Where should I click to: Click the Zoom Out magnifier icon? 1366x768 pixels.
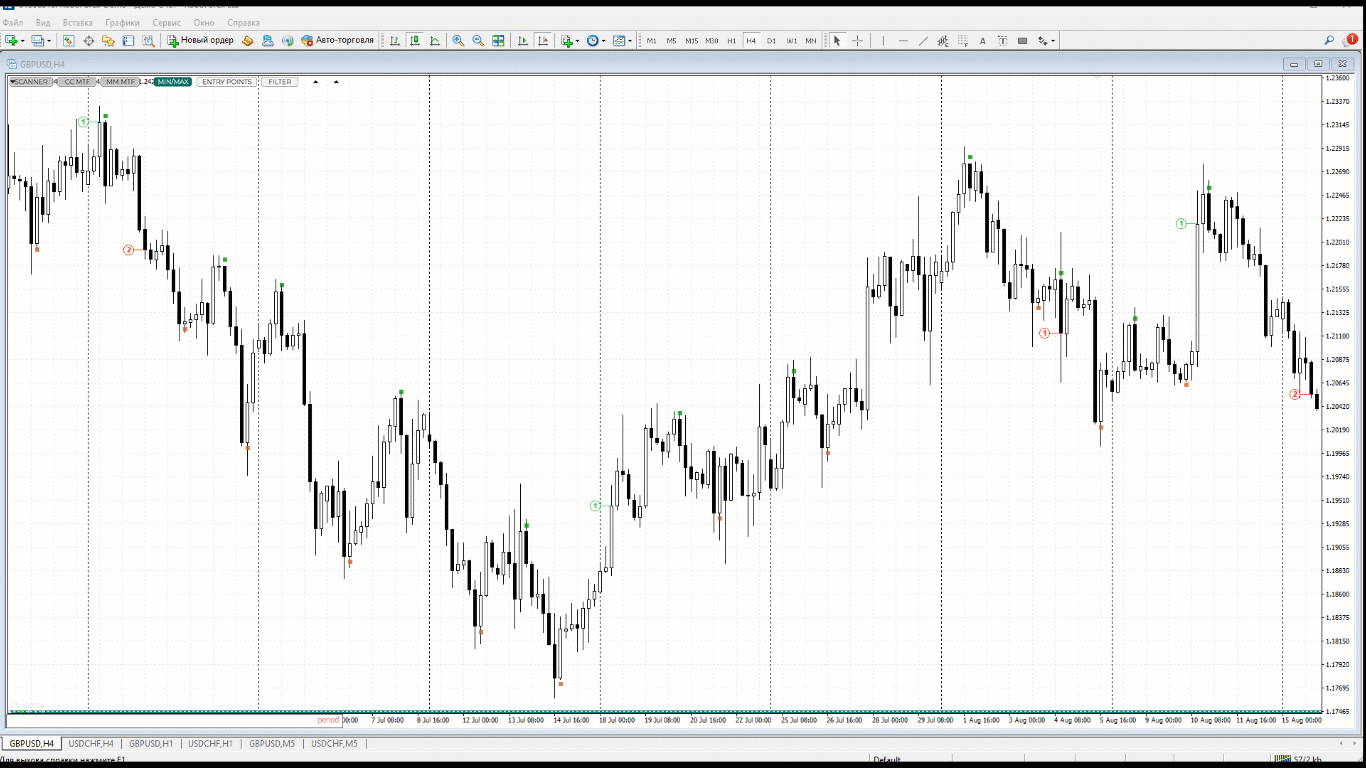click(478, 41)
